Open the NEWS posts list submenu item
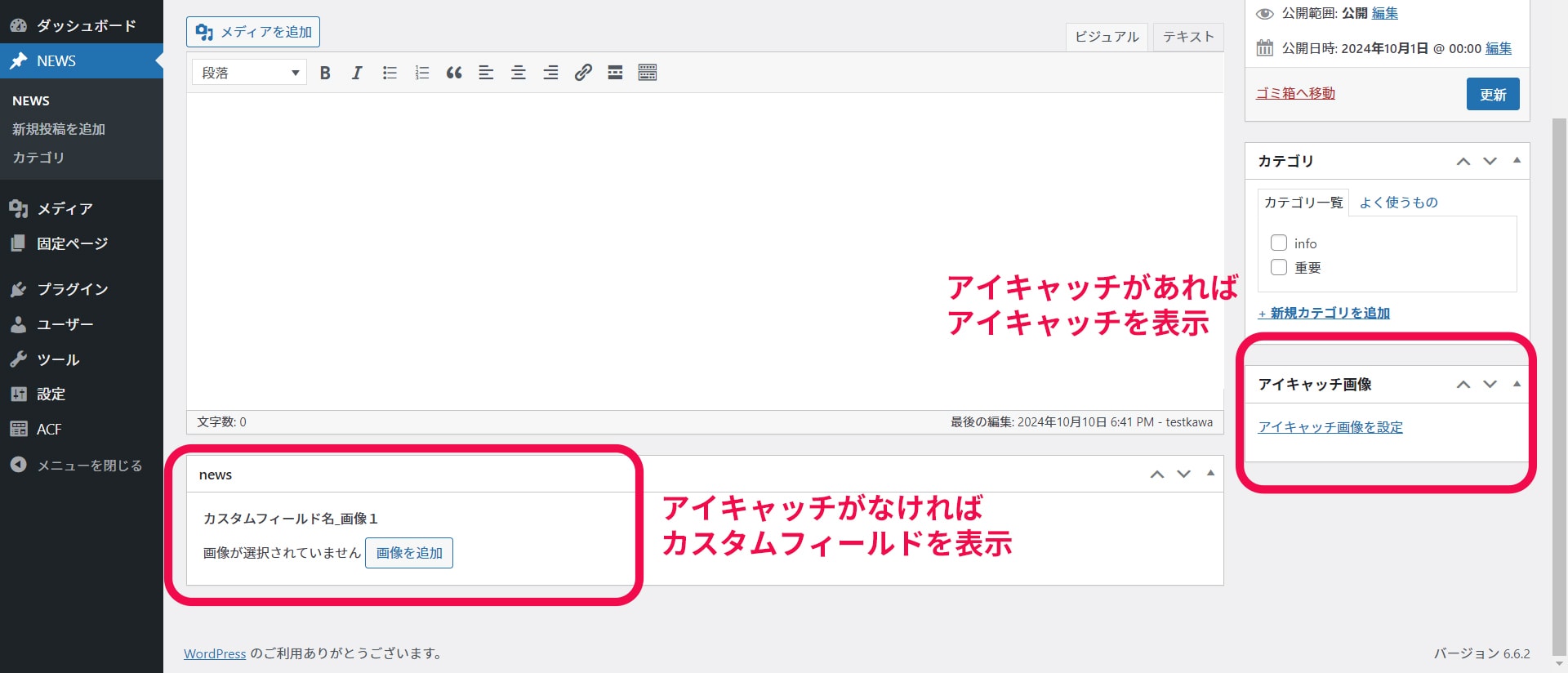Viewport: 1568px width, 673px height. coord(31,101)
